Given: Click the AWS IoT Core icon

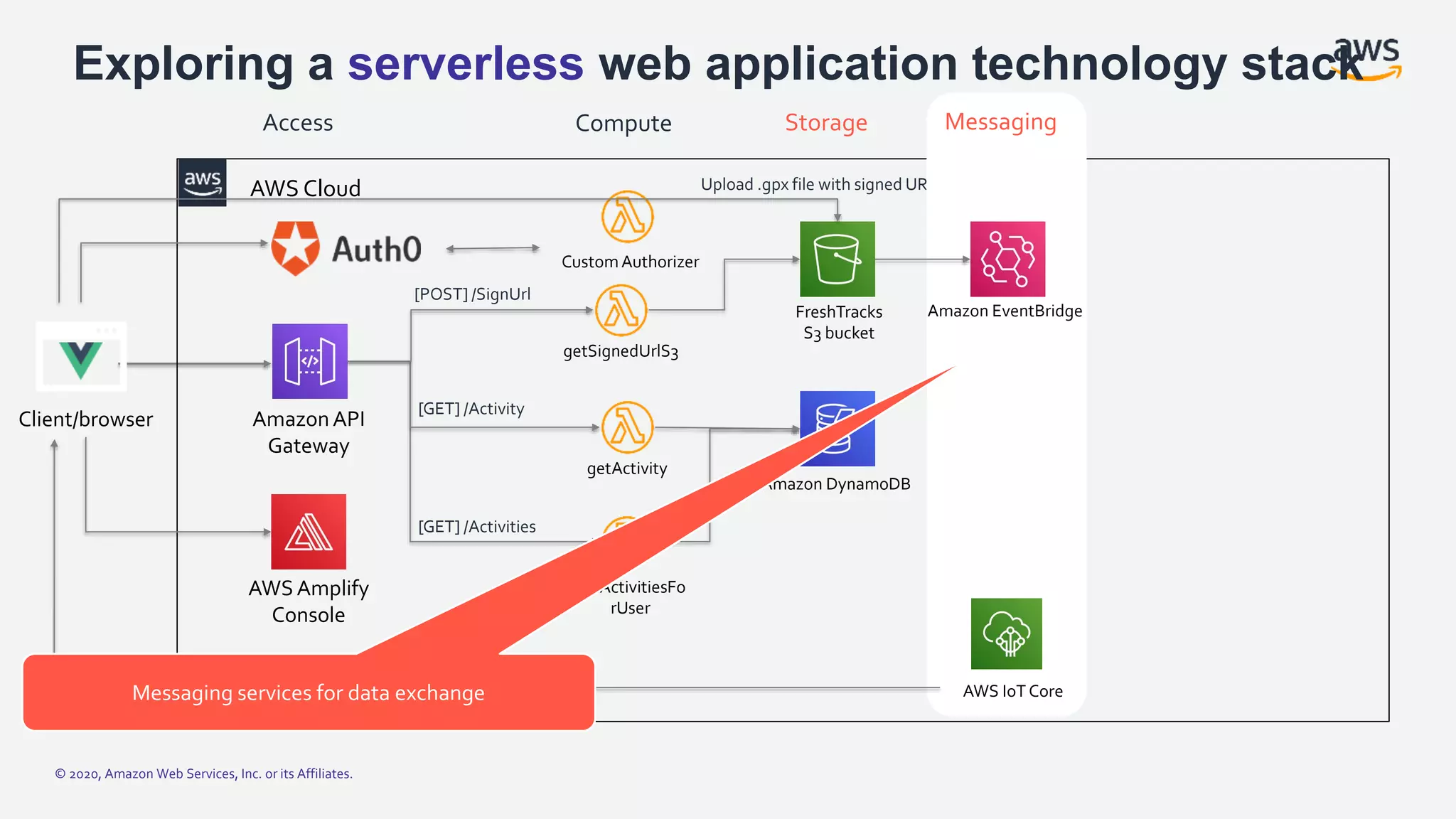Looking at the screenshot, I should tap(1006, 633).
